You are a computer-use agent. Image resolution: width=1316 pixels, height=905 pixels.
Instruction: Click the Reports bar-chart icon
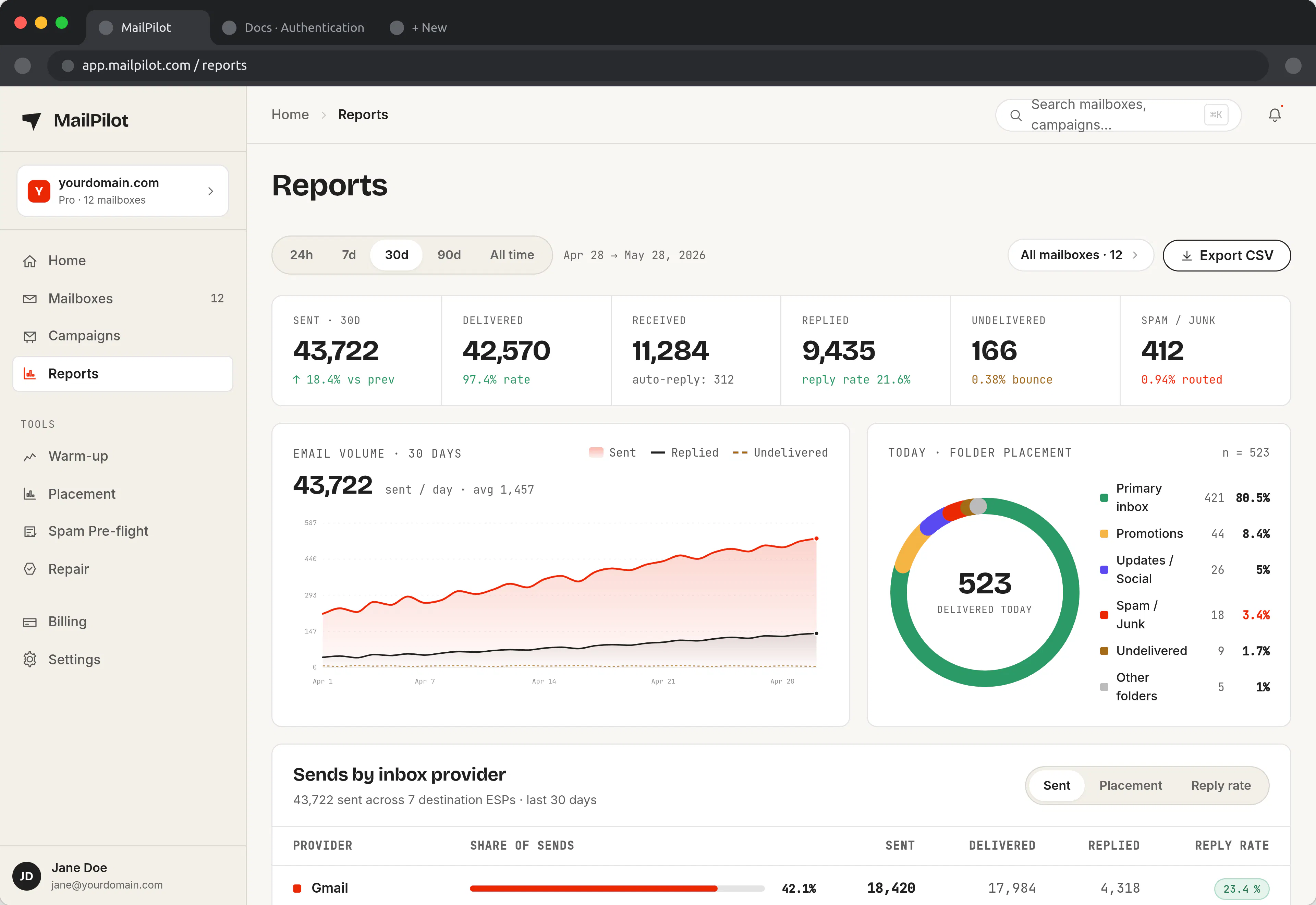click(30, 374)
